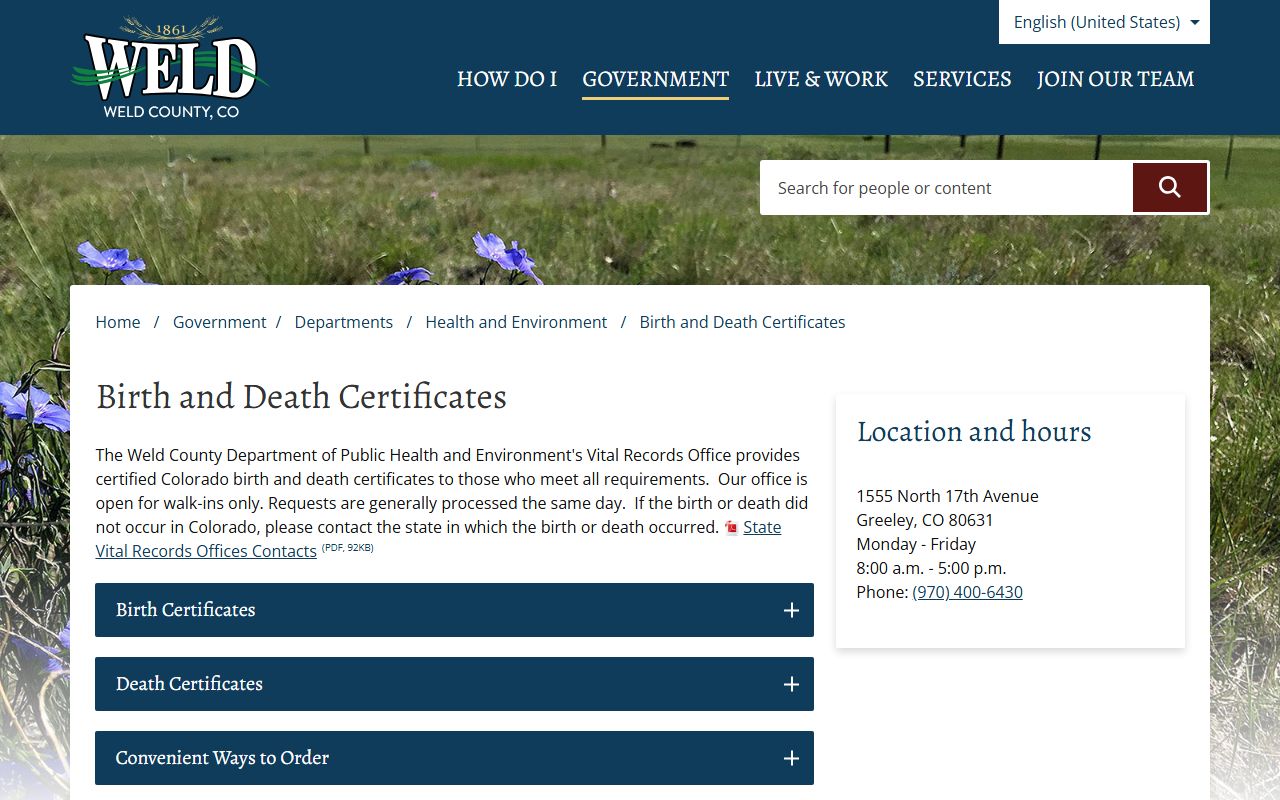Click the down arrow beside English (United States)

click(1194, 22)
